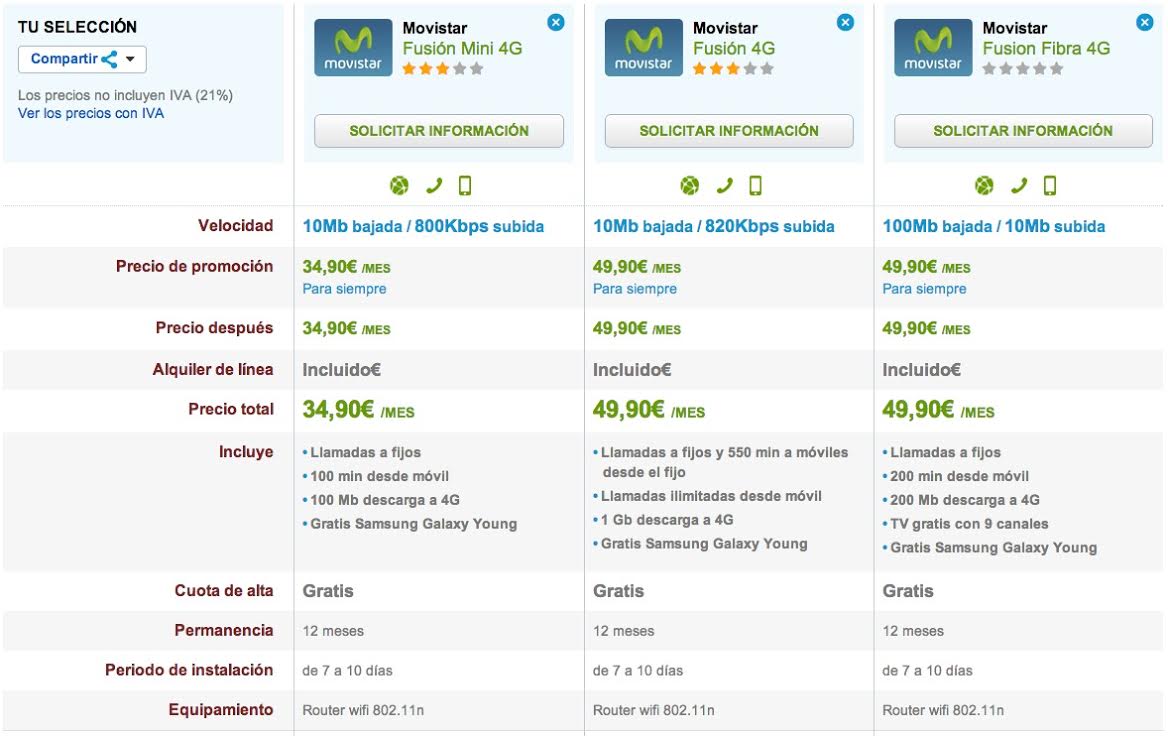Open the Fusión 4G plan title

[x=734, y=48]
